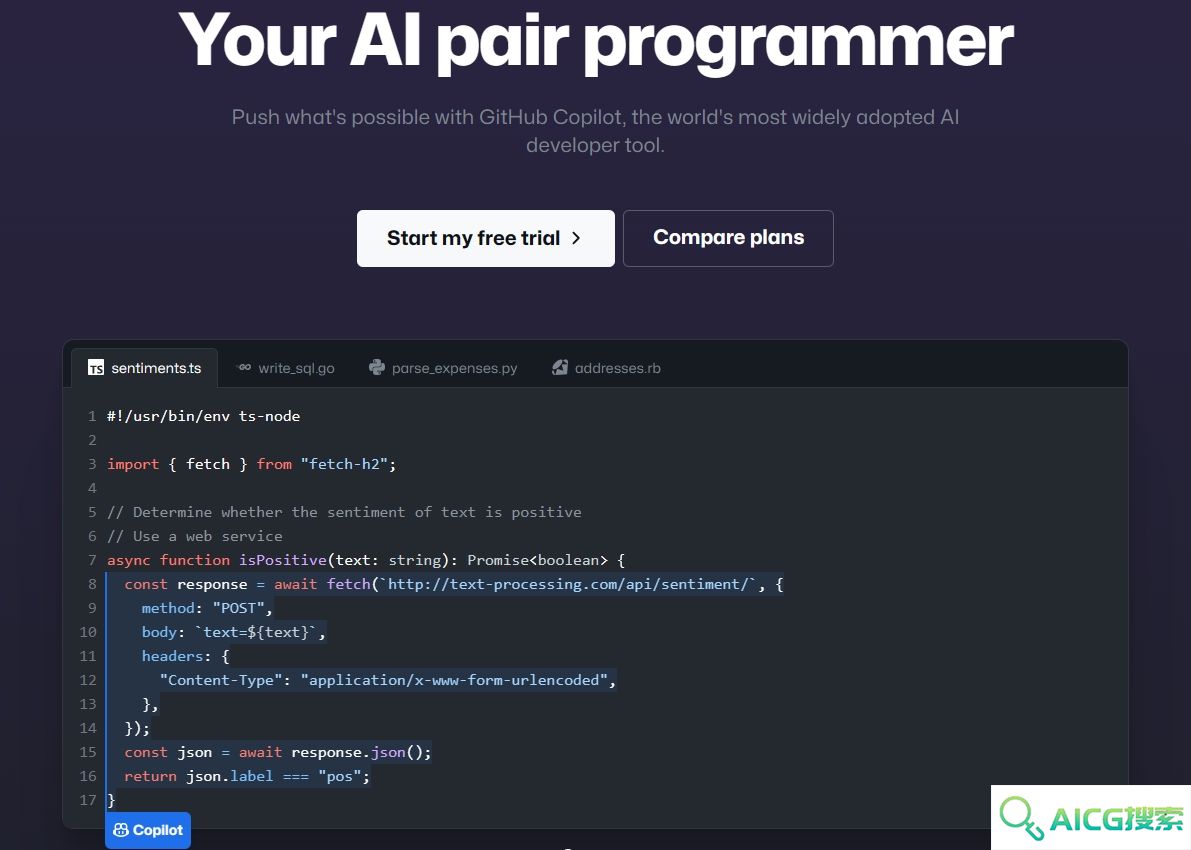
Task: Click the chevron arrow in free trial button
Action: click(576, 239)
